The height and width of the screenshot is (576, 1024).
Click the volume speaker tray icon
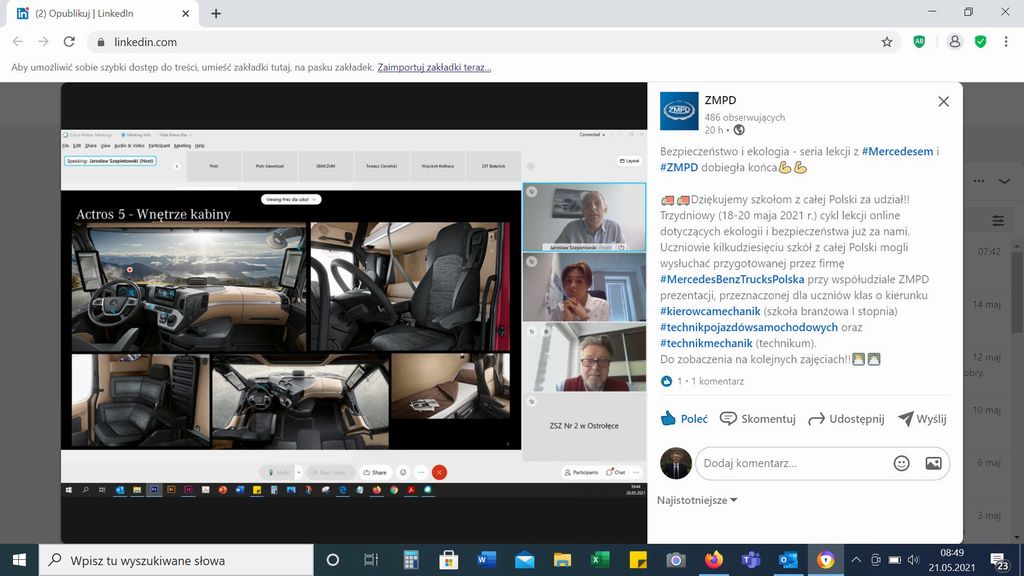(913, 560)
